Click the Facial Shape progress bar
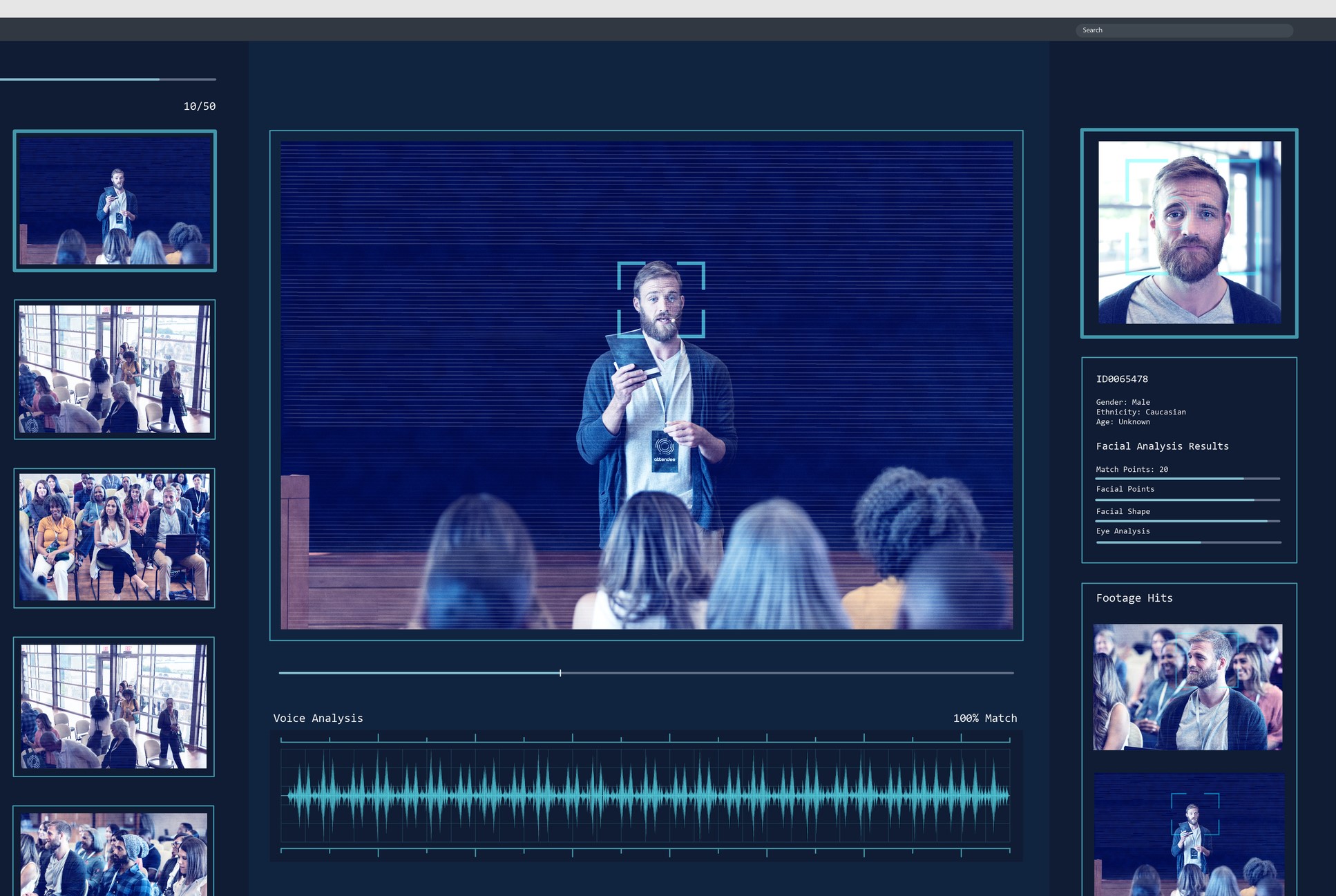Screen dimensions: 1336x896 pyautogui.click(x=1187, y=521)
